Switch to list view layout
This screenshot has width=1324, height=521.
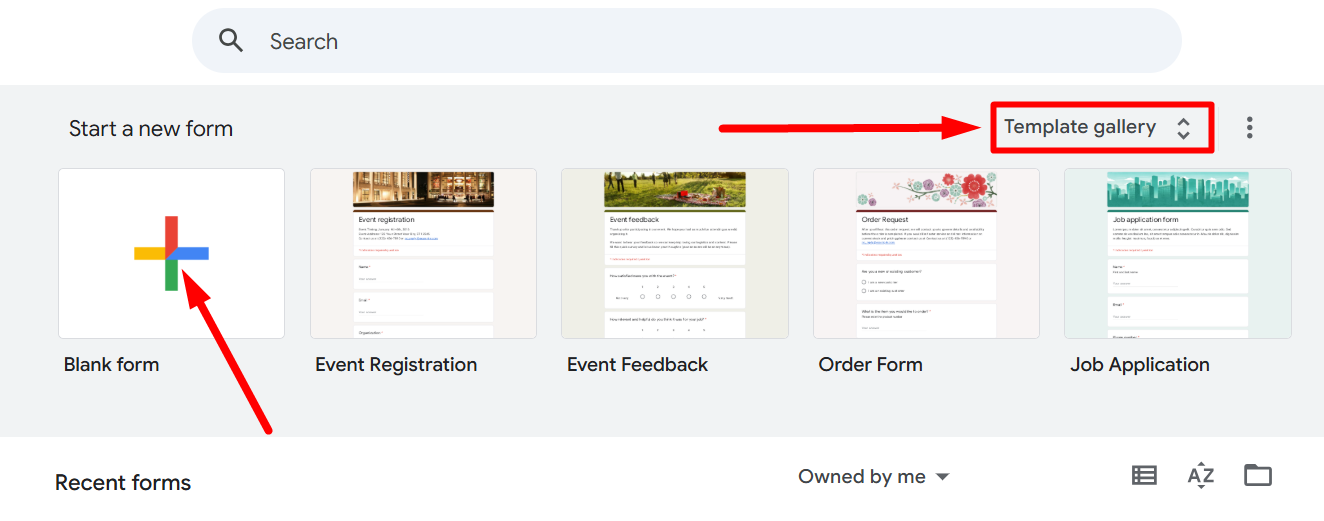pos(1144,476)
